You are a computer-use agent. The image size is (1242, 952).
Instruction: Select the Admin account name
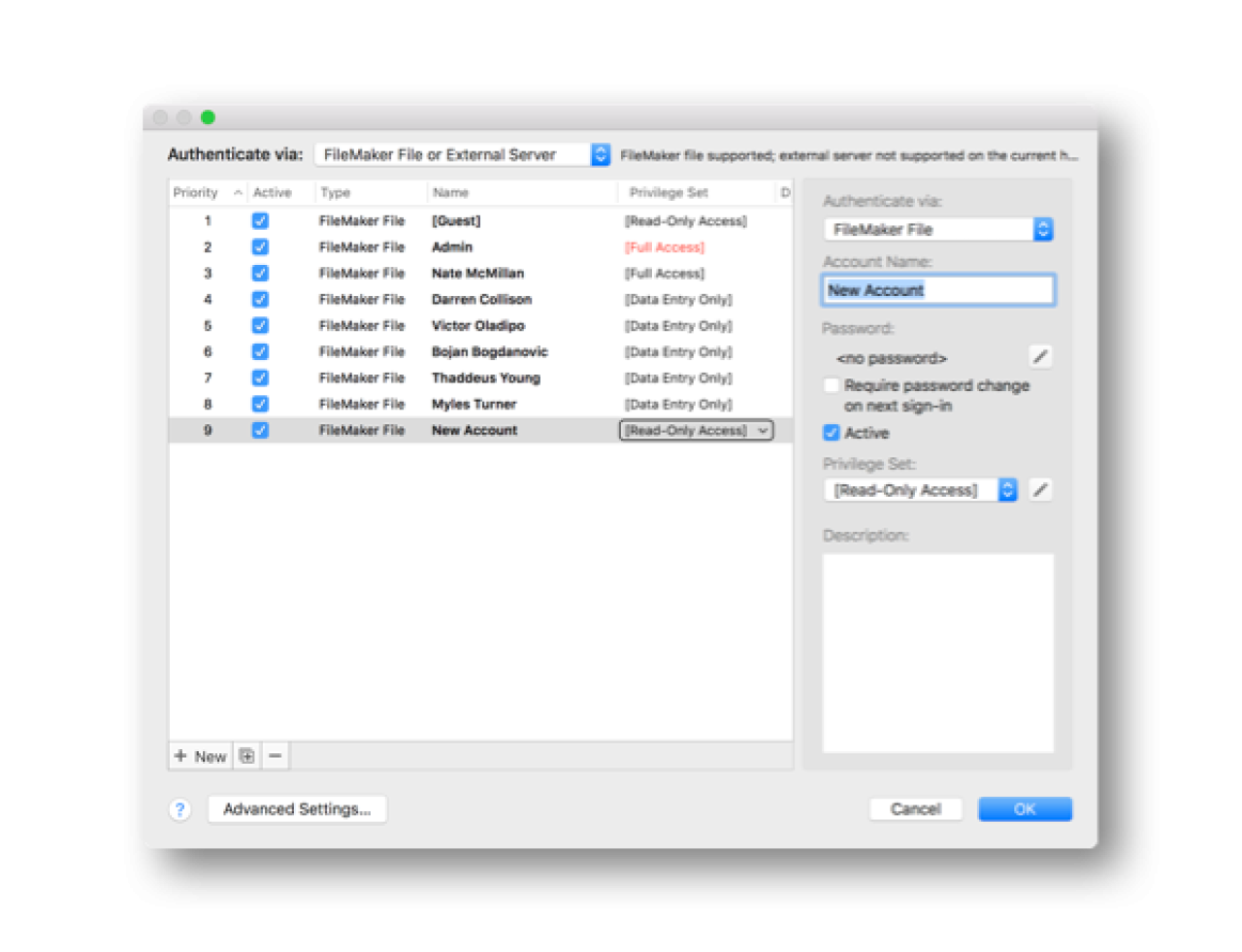point(452,247)
